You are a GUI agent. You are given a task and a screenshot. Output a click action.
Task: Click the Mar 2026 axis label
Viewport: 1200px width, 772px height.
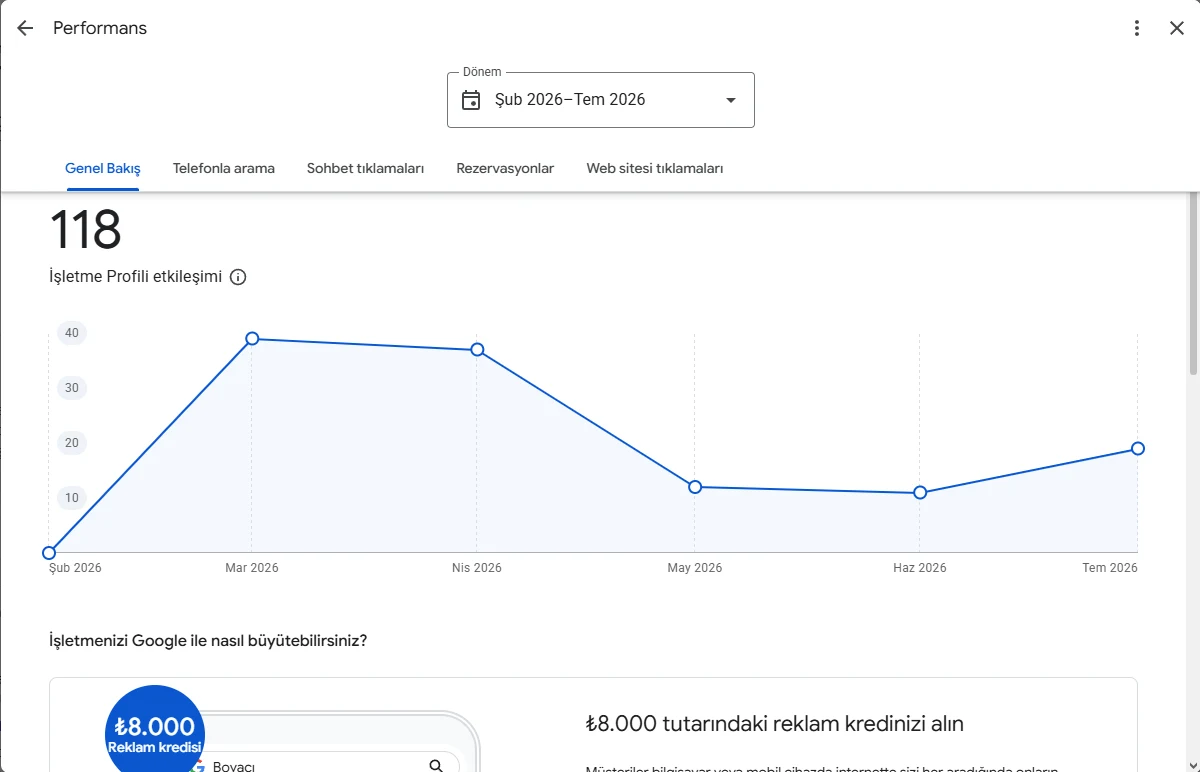pyautogui.click(x=252, y=568)
